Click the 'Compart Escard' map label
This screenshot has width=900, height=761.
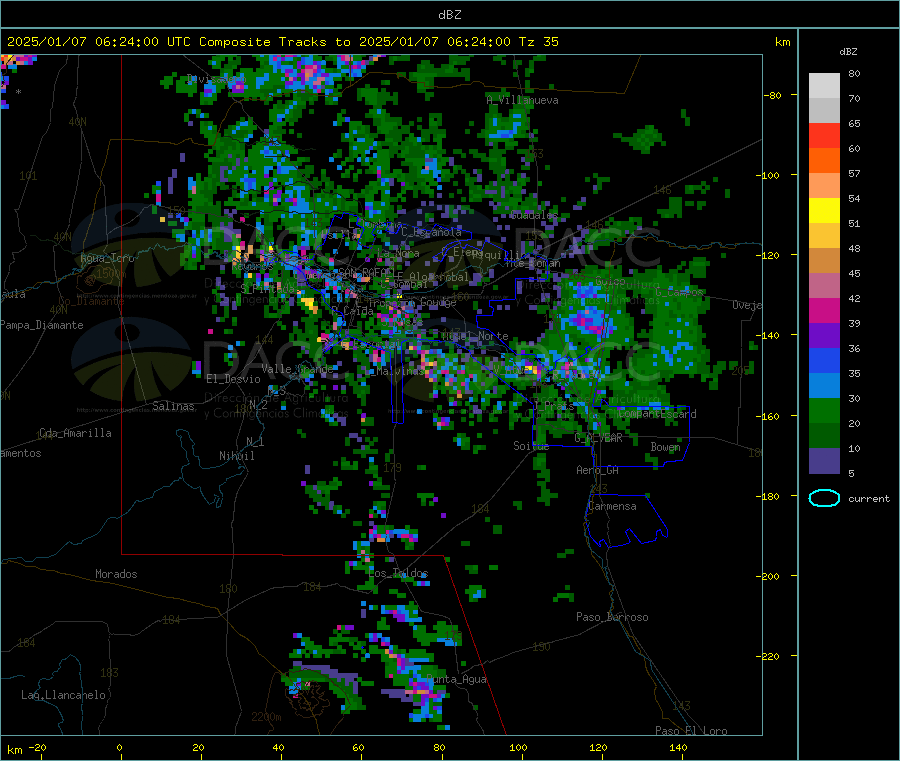click(657, 414)
